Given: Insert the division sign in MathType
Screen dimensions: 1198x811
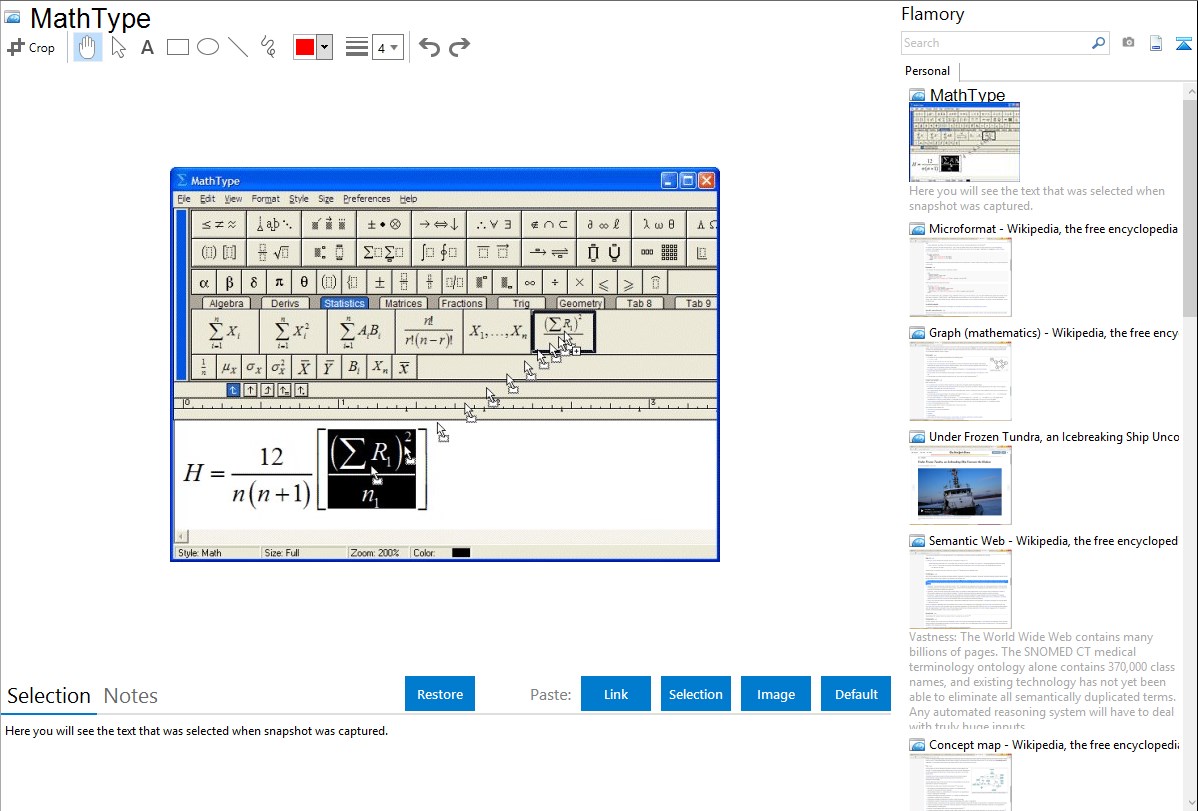Looking at the screenshot, I should click(555, 283).
